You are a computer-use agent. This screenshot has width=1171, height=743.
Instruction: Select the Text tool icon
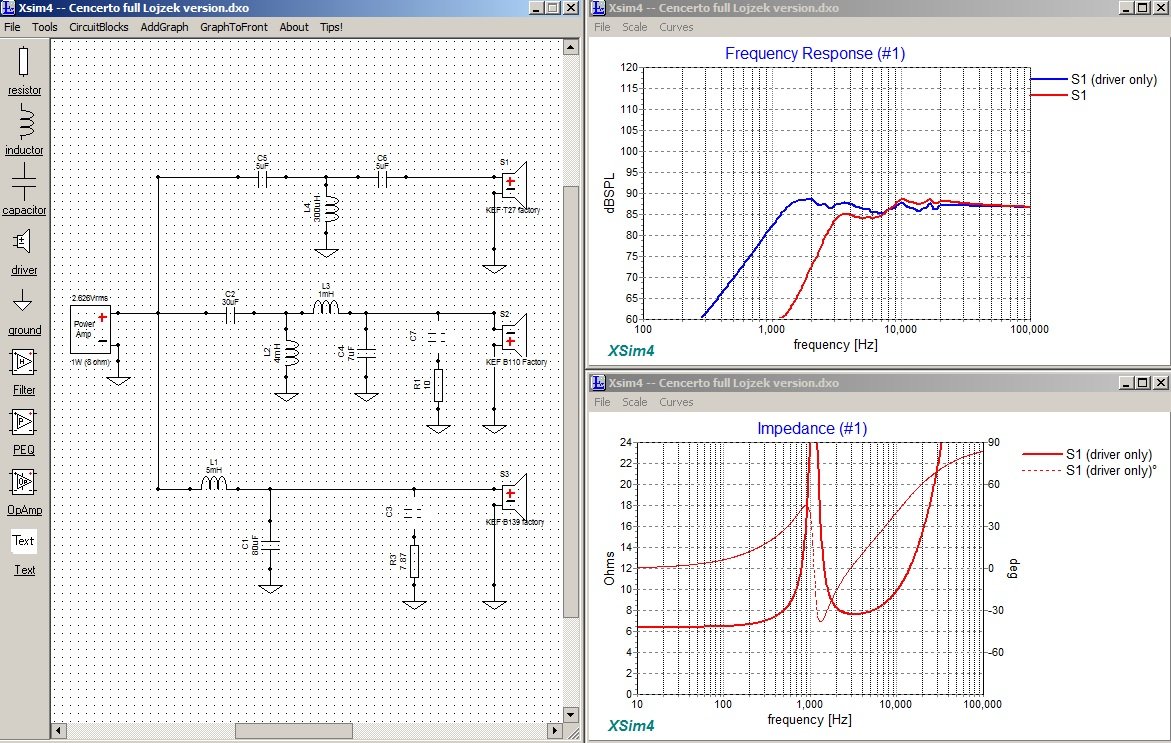[23, 541]
